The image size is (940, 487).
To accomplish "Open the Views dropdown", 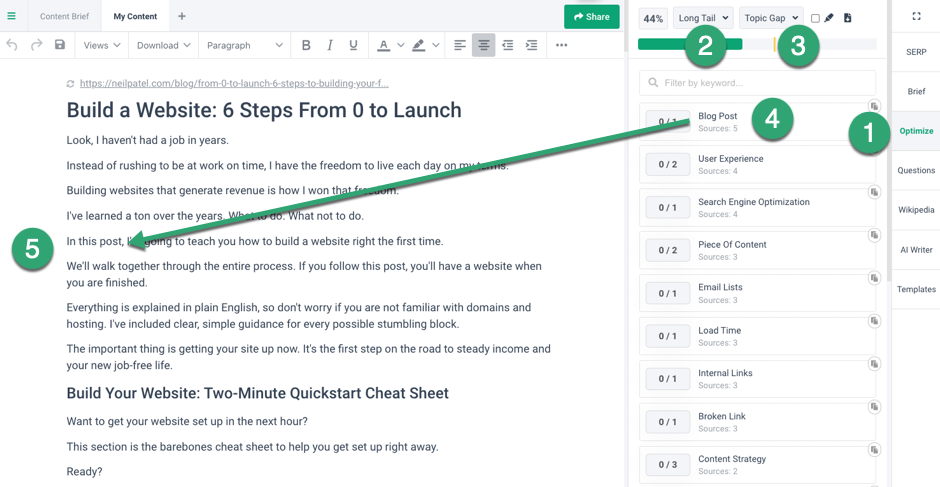I will point(102,45).
